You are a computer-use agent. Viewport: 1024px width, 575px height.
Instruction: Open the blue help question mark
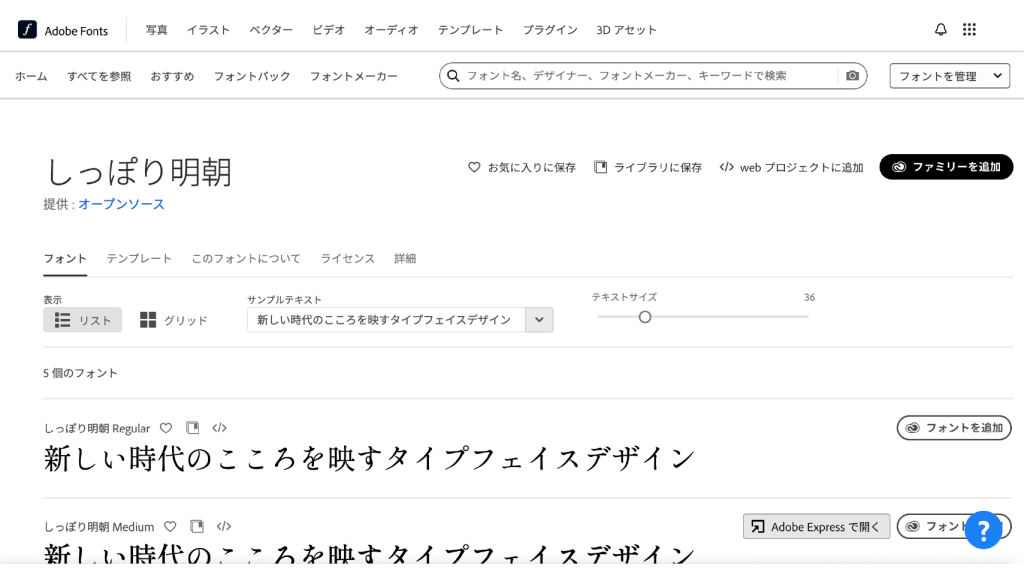click(983, 530)
